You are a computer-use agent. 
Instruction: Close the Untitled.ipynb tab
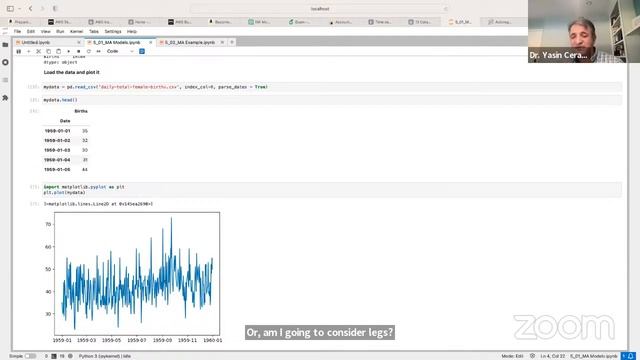[x=79, y=42]
